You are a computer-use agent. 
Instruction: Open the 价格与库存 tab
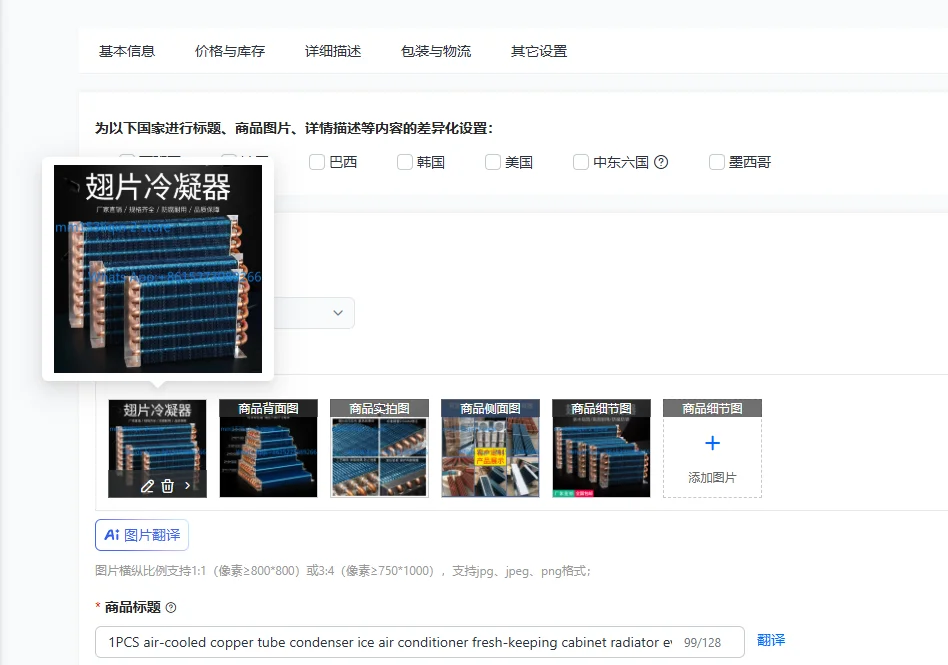[x=230, y=51]
